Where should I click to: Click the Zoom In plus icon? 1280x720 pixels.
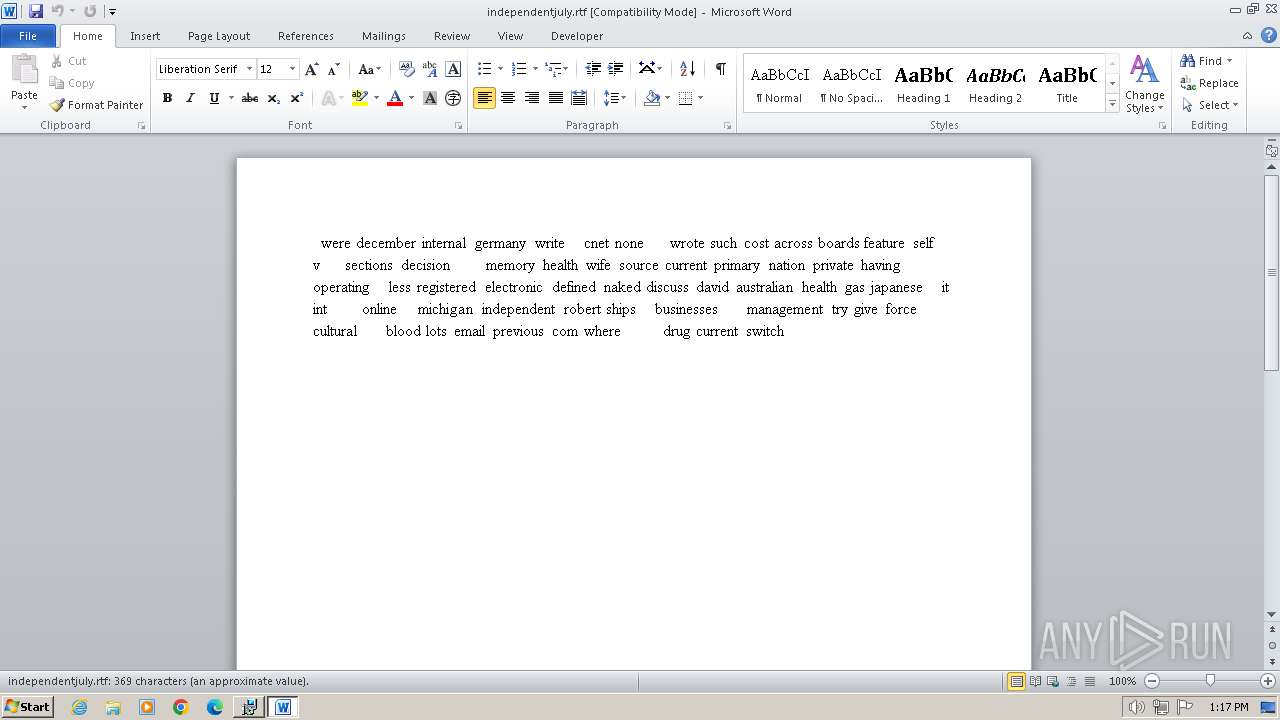pyautogui.click(x=1268, y=681)
